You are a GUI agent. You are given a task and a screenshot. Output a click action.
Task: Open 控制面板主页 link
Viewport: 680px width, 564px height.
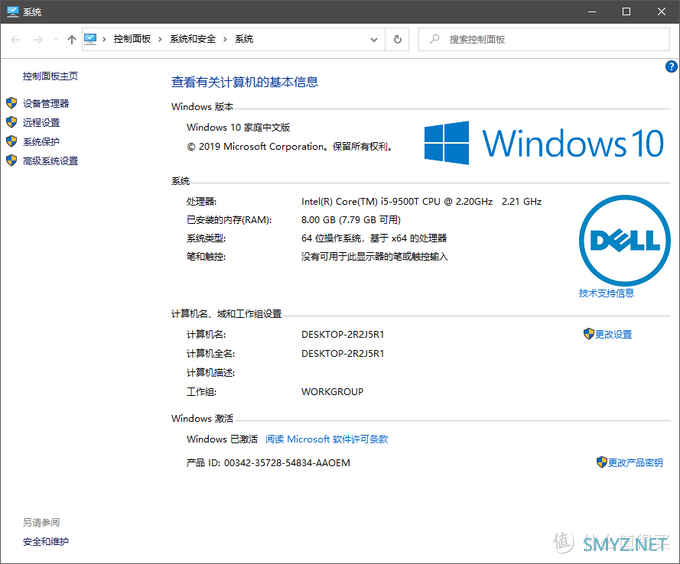(50, 76)
